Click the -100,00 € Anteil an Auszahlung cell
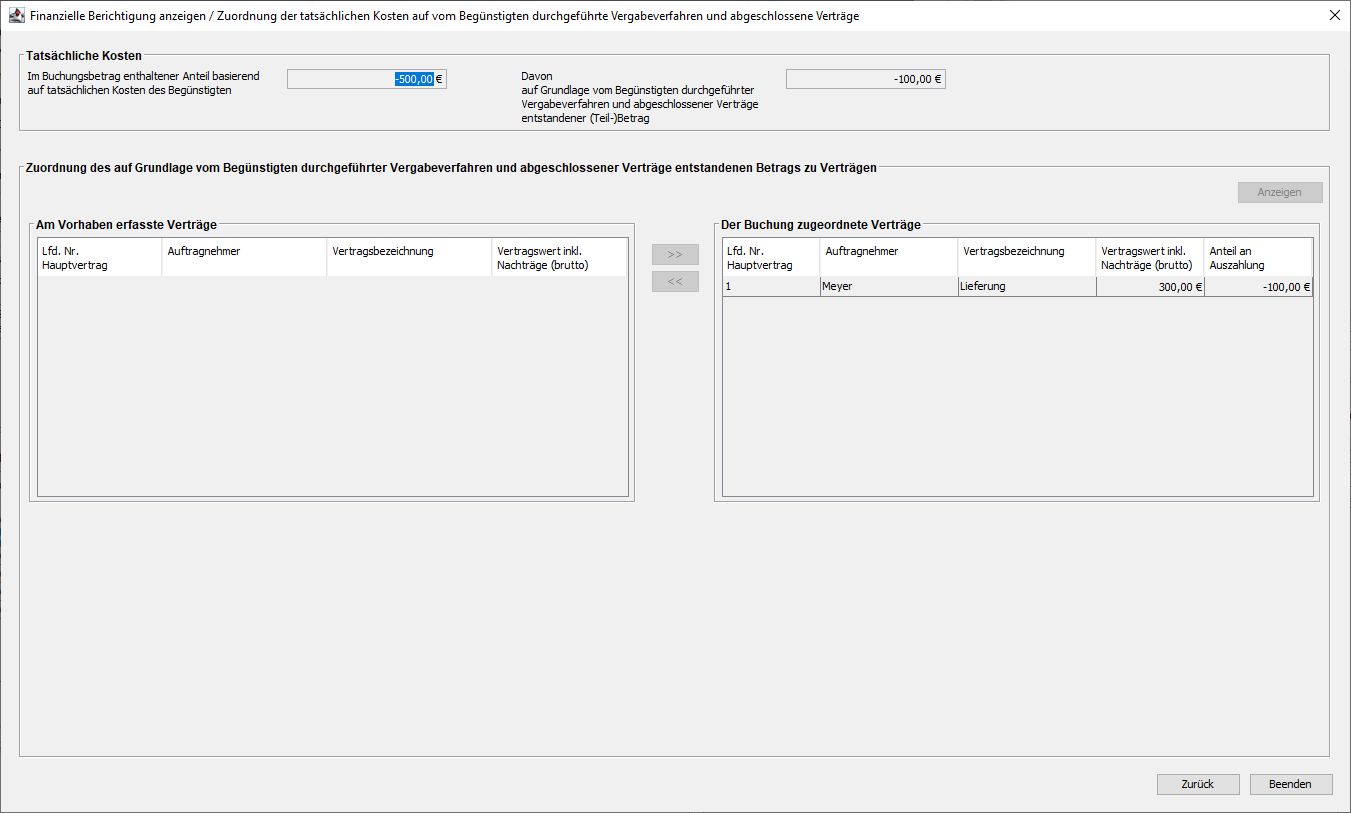The image size is (1351, 813). tap(1258, 287)
